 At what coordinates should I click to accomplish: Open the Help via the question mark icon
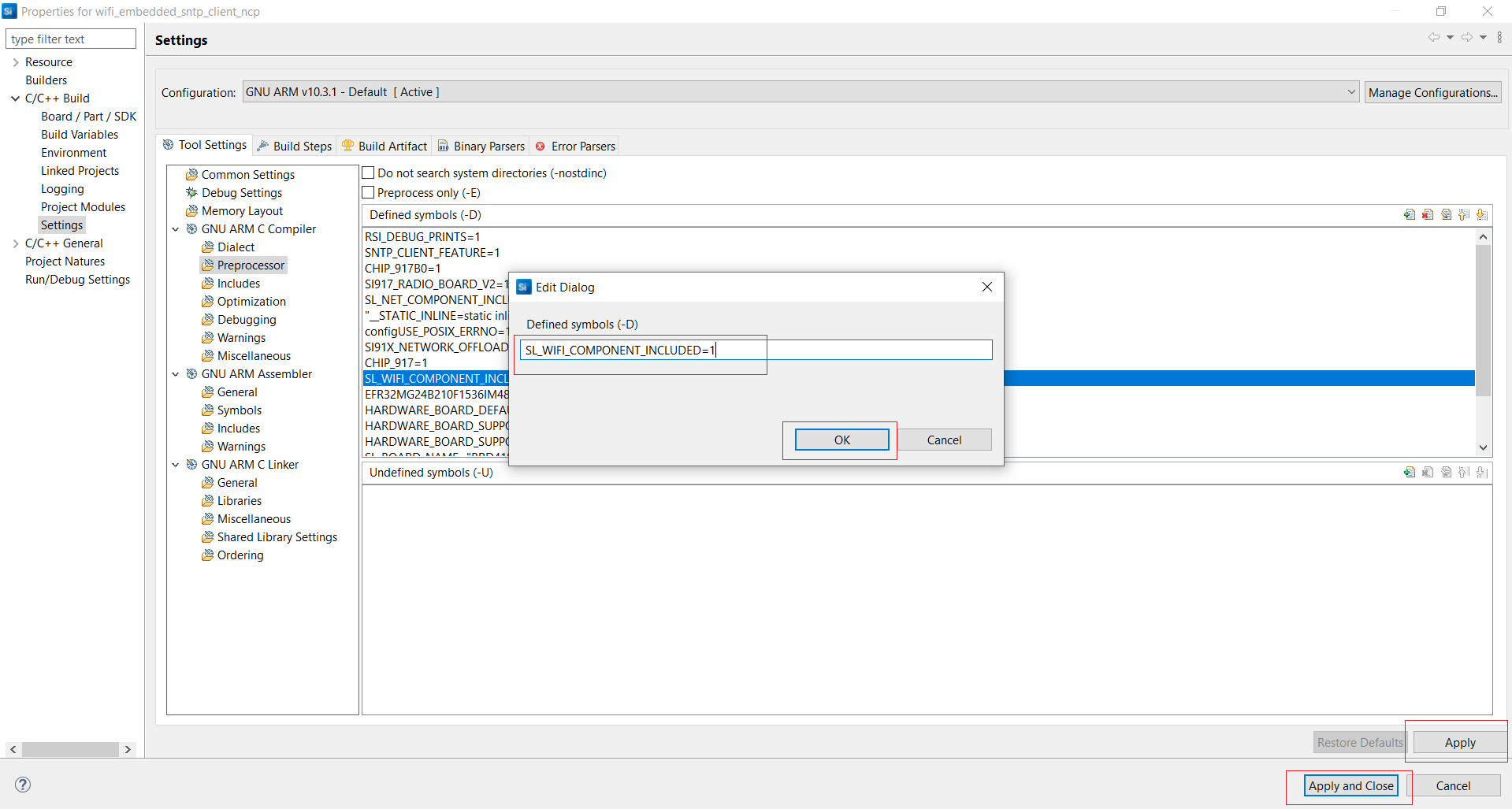click(x=22, y=785)
